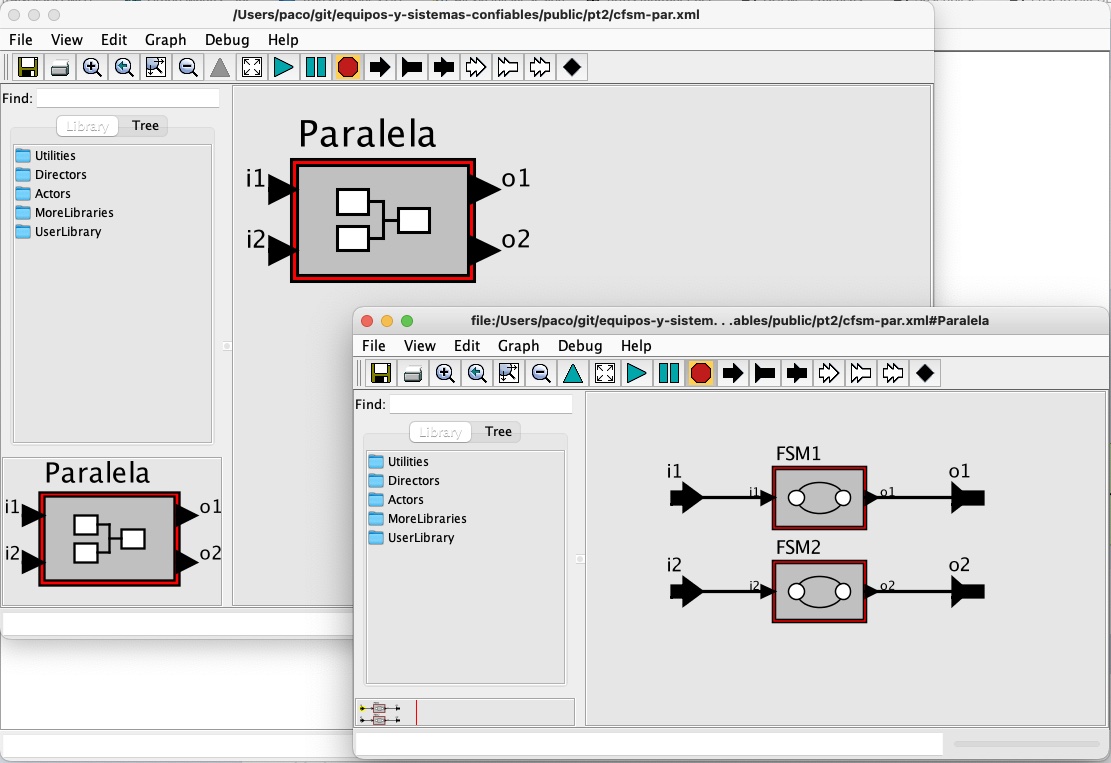The height and width of the screenshot is (763, 1111).
Task: Save model in the Paralela front window
Action: pyautogui.click(x=381, y=373)
